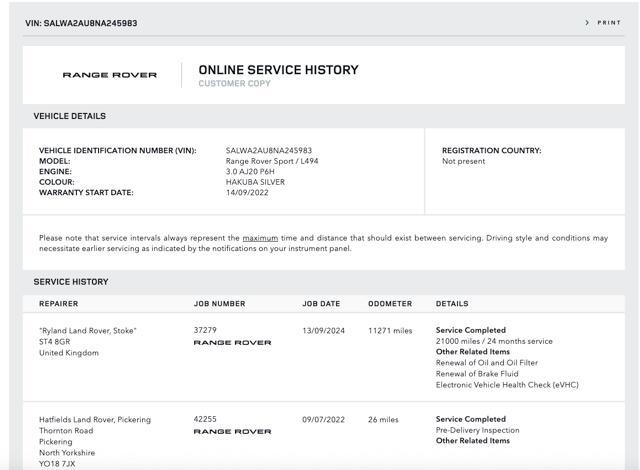Click address line 'North Yorkshire'
This screenshot has height=470, width=640.
(x=67, y=452)
